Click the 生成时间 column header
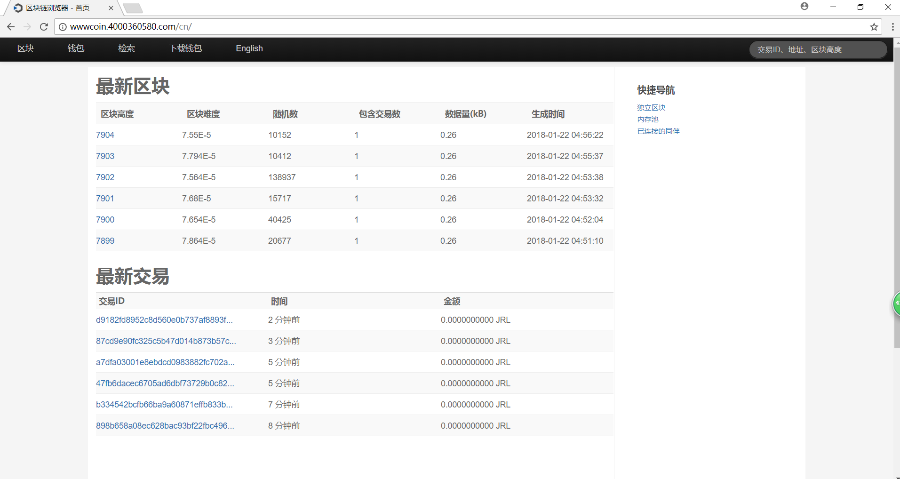This screenshot has width=900, height=479. point(548,114)
